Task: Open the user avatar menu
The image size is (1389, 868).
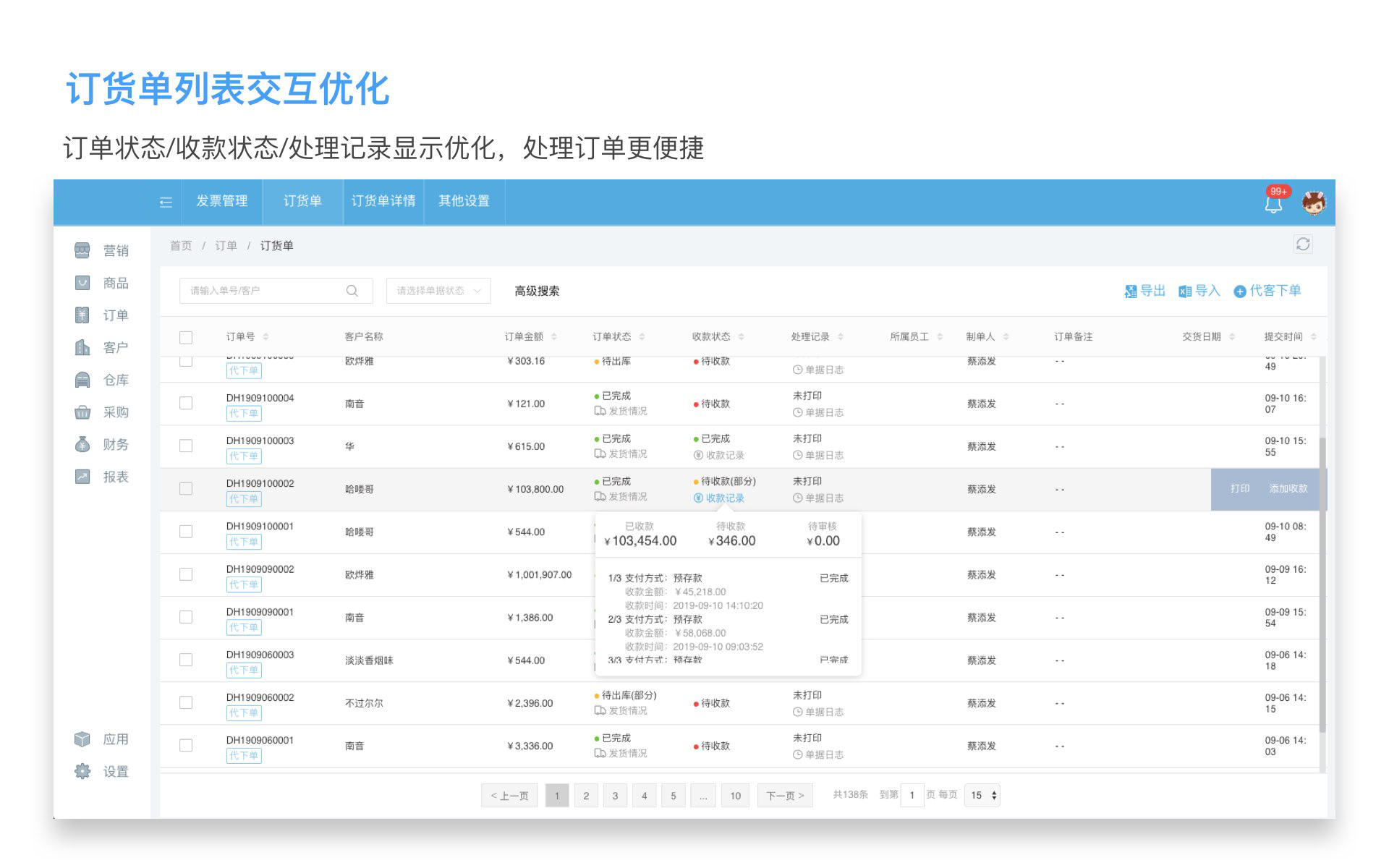Action: point(1314,203)
